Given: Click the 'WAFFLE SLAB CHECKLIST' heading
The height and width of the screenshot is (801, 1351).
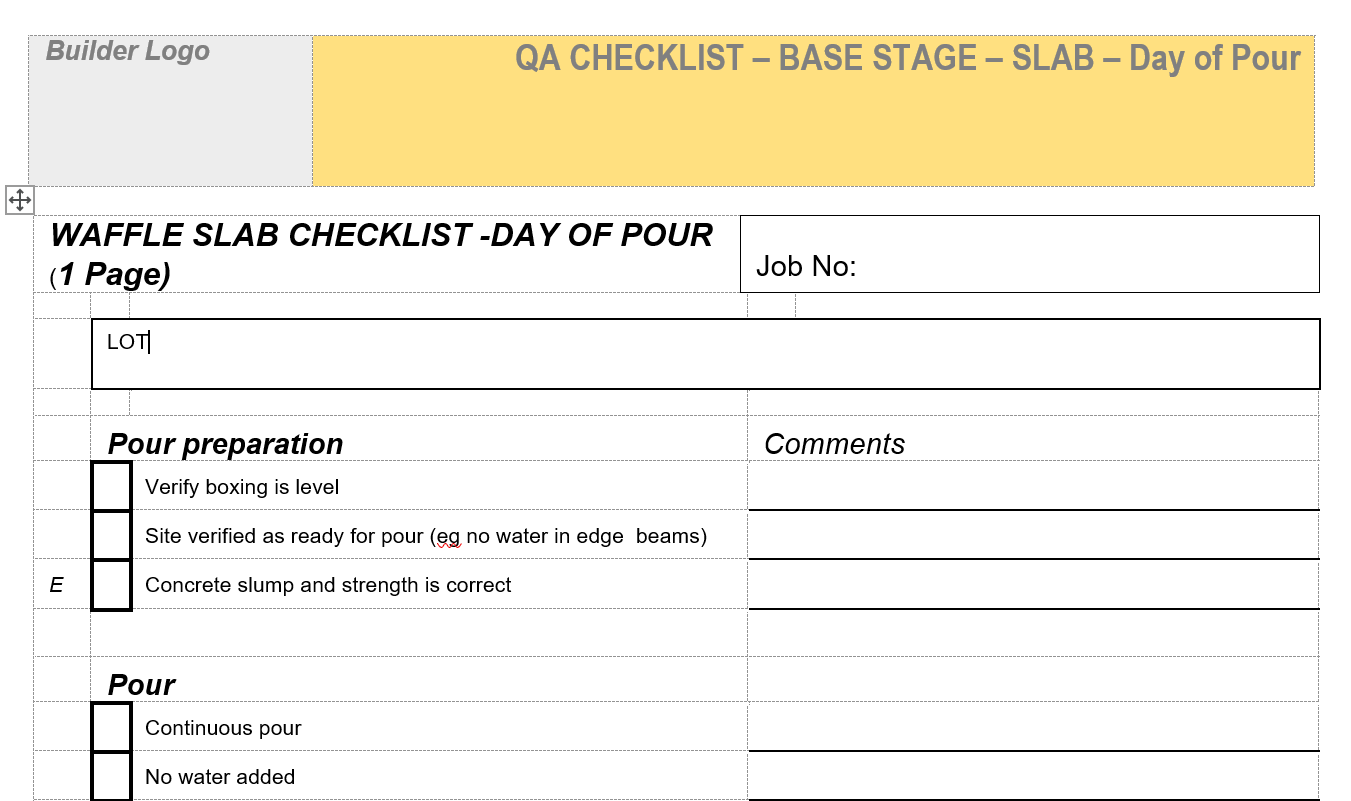Looking at the screenshot, I should (x=381, y=235).
